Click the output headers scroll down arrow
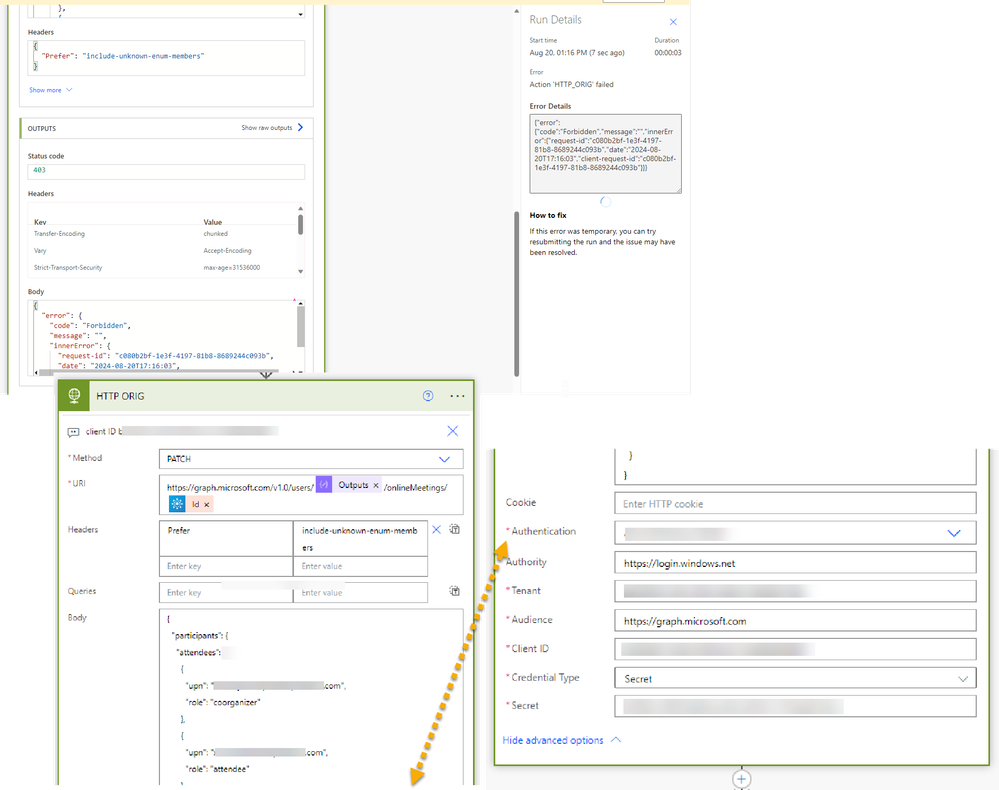 (x=301, y=271)
